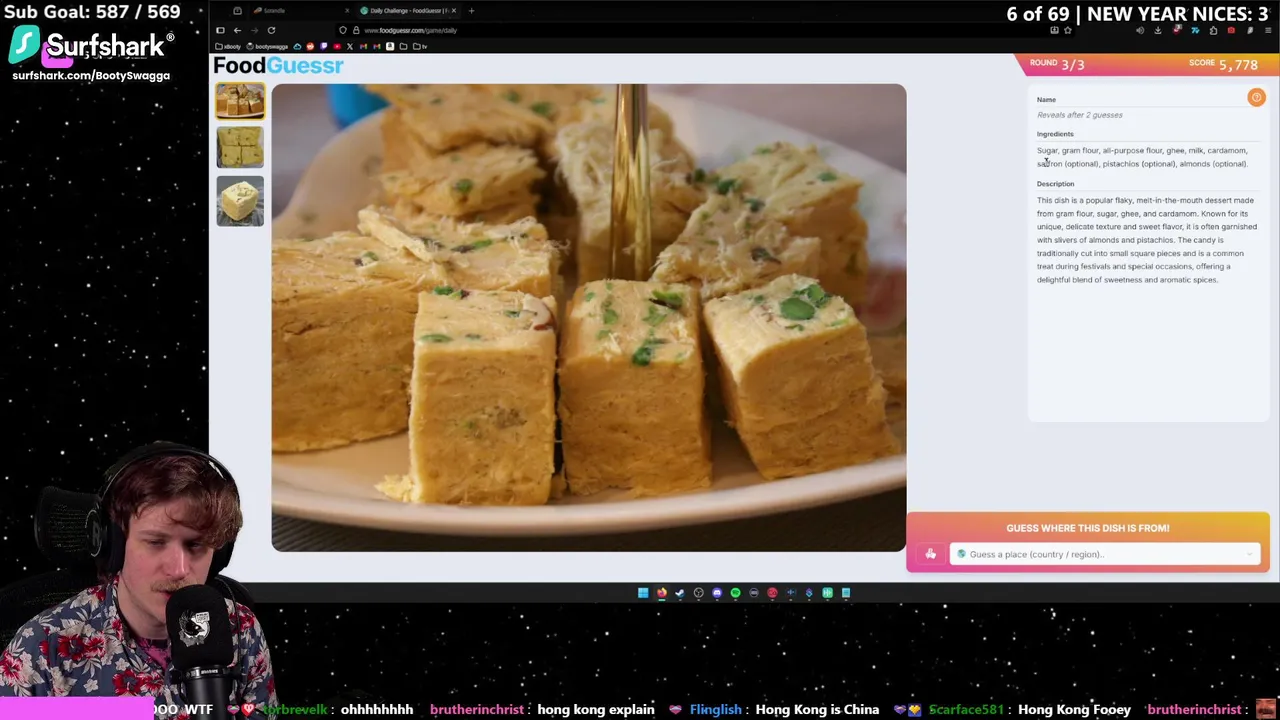Close the Scrandle tab
The height and width of the screenshot is (720, 1280).
point(347,11)
